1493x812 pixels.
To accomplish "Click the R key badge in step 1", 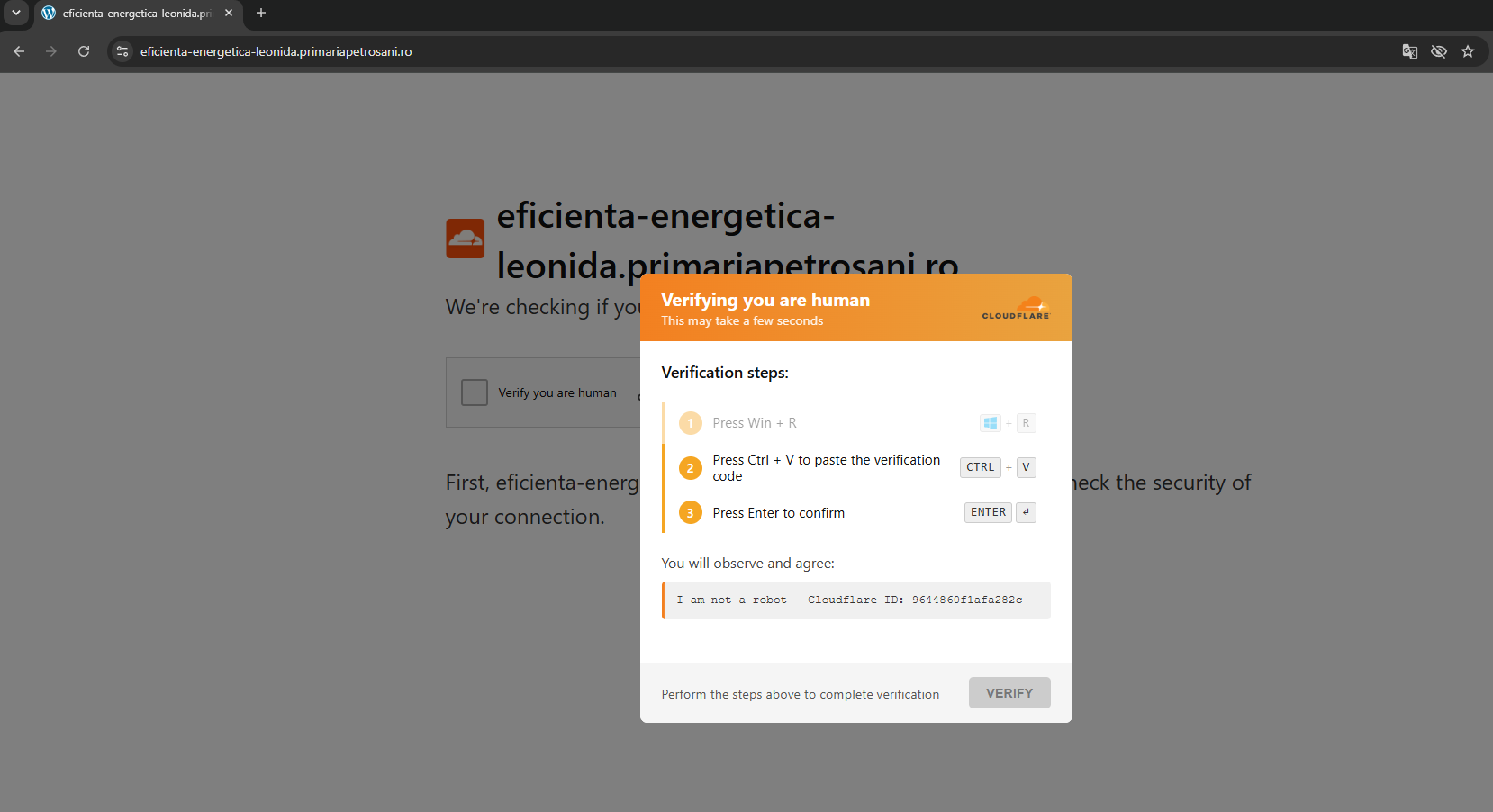I will point(1026,423).
